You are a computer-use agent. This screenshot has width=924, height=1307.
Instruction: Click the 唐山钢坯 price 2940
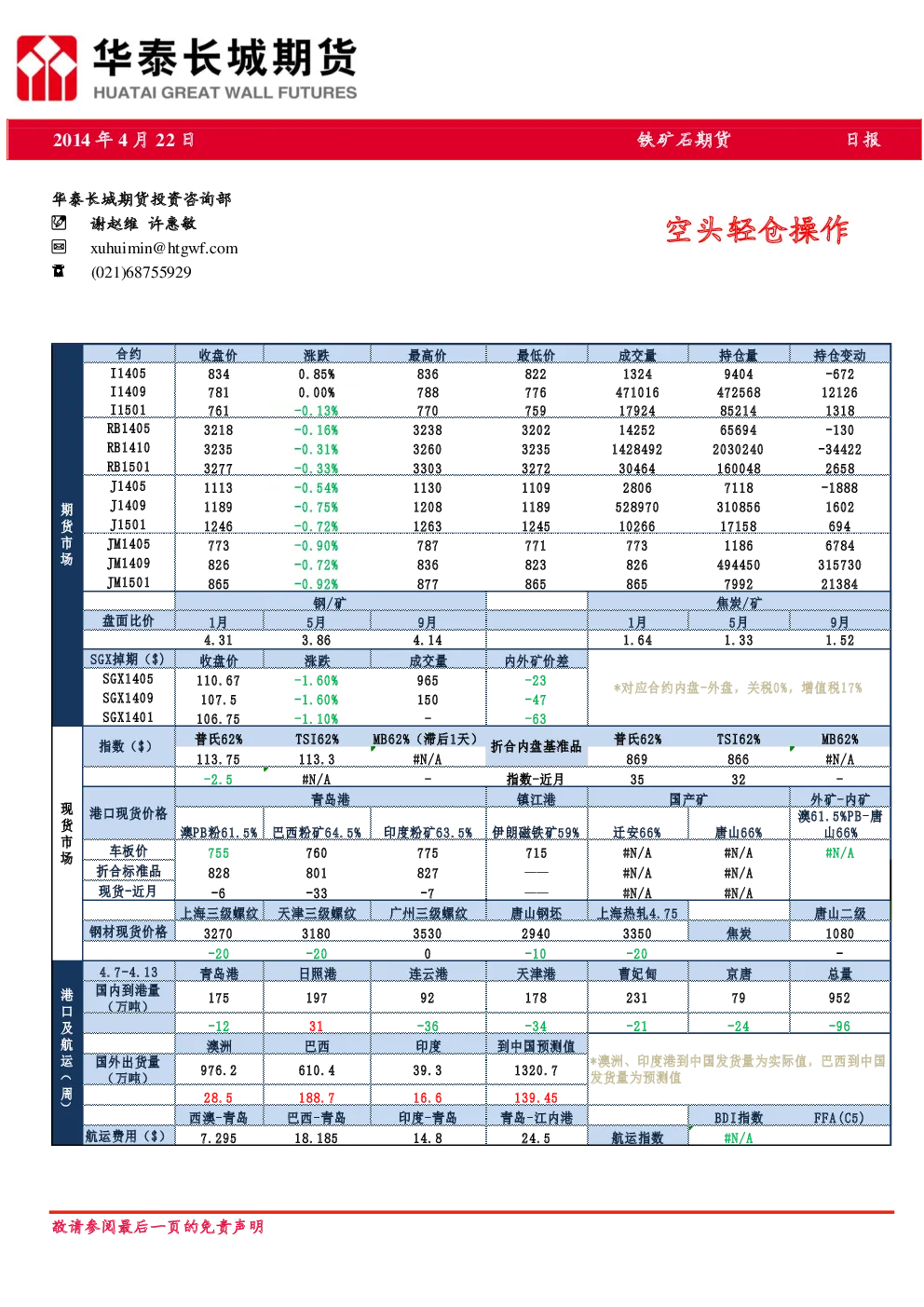[x=536, y=933]
